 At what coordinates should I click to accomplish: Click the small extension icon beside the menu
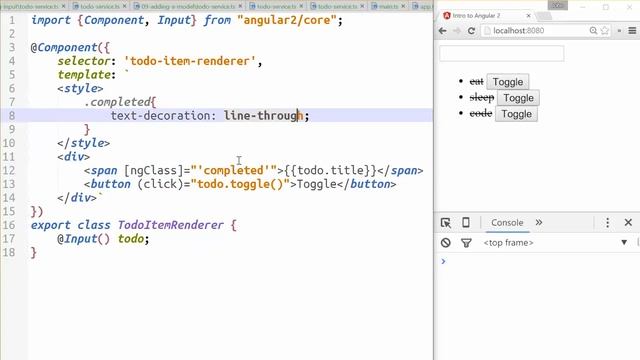[x=619, y=31]
